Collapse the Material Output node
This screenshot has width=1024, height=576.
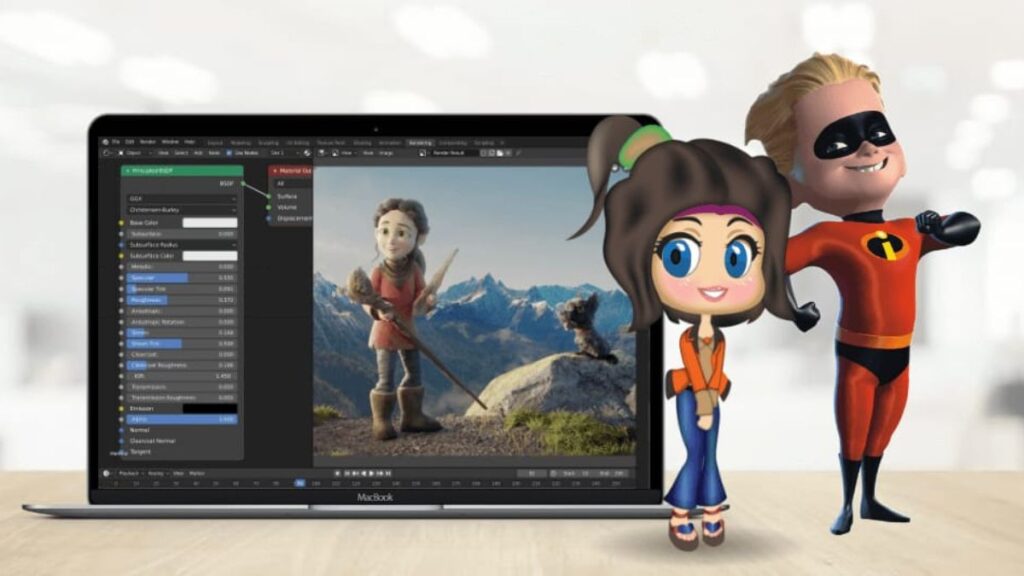274,171
